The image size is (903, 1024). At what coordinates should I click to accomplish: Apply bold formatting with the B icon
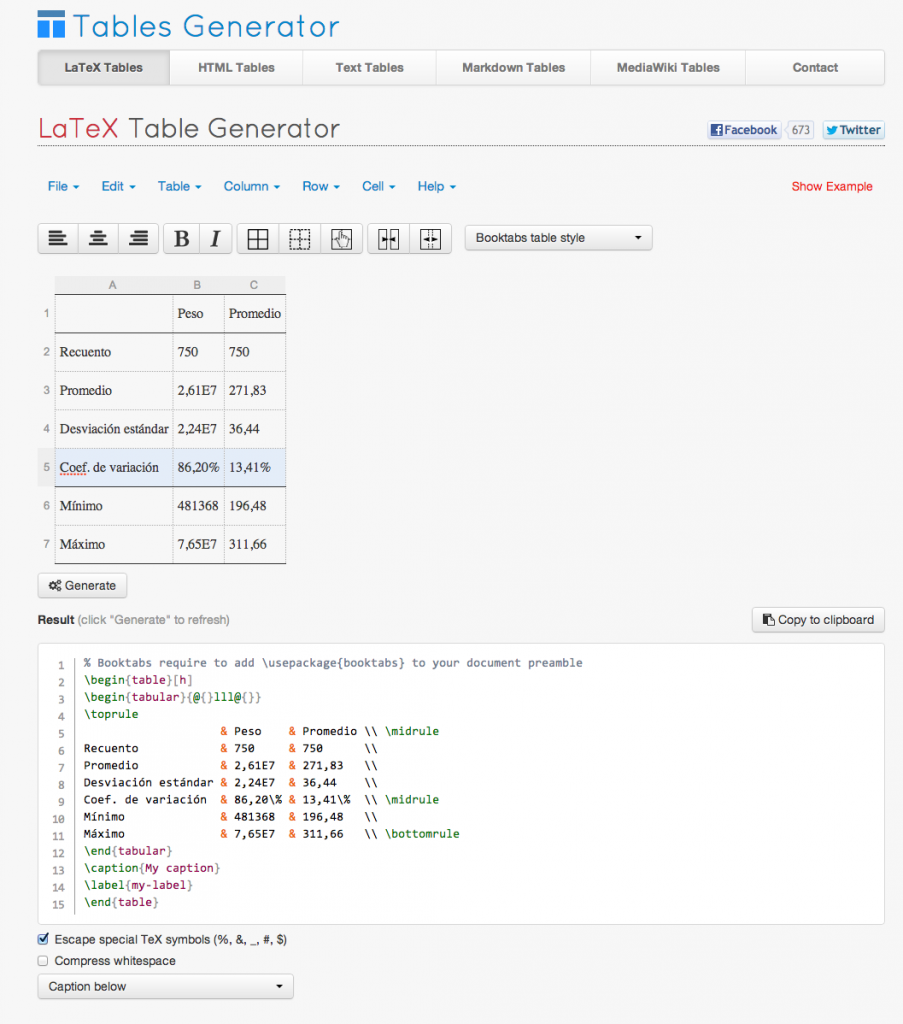[181, 238]
